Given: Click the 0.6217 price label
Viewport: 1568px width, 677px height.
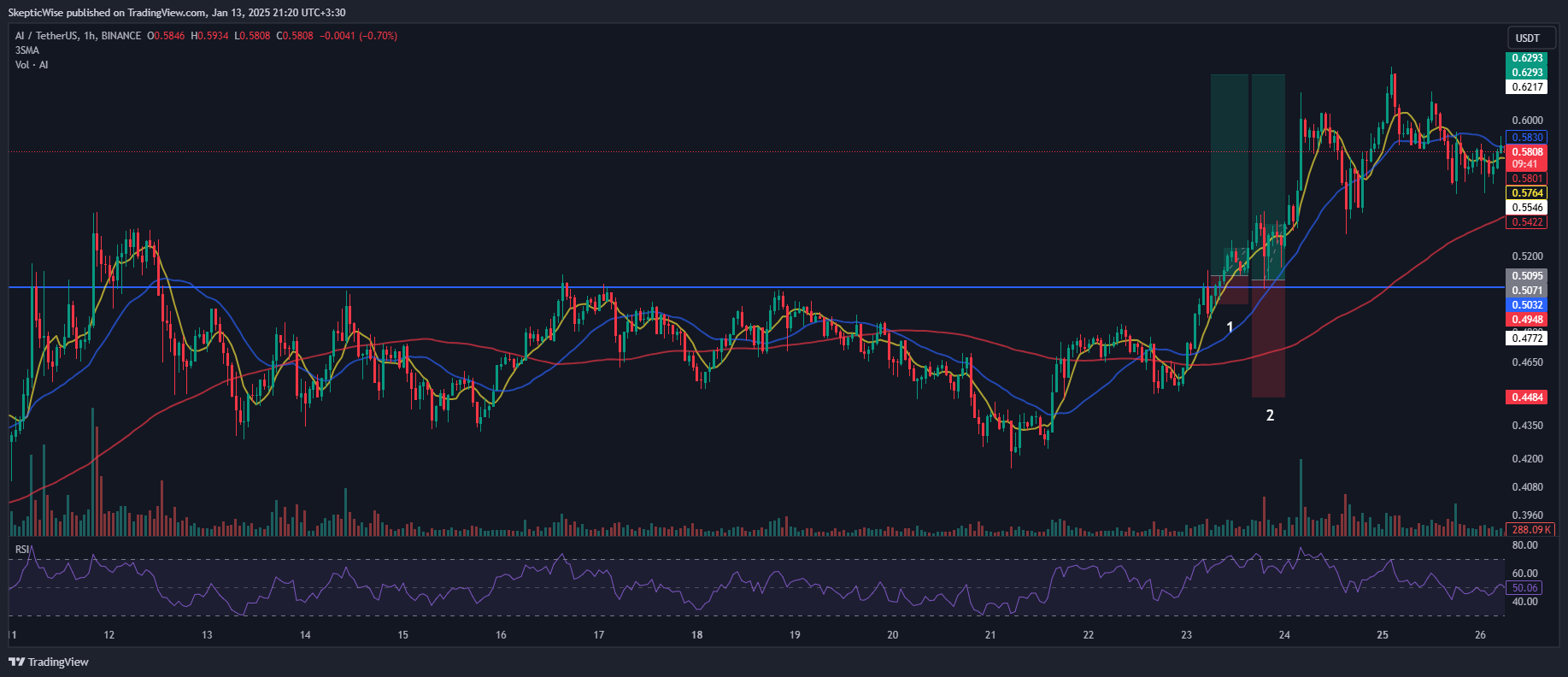Looking at the screenshot, I should (x=1527, y=87).
